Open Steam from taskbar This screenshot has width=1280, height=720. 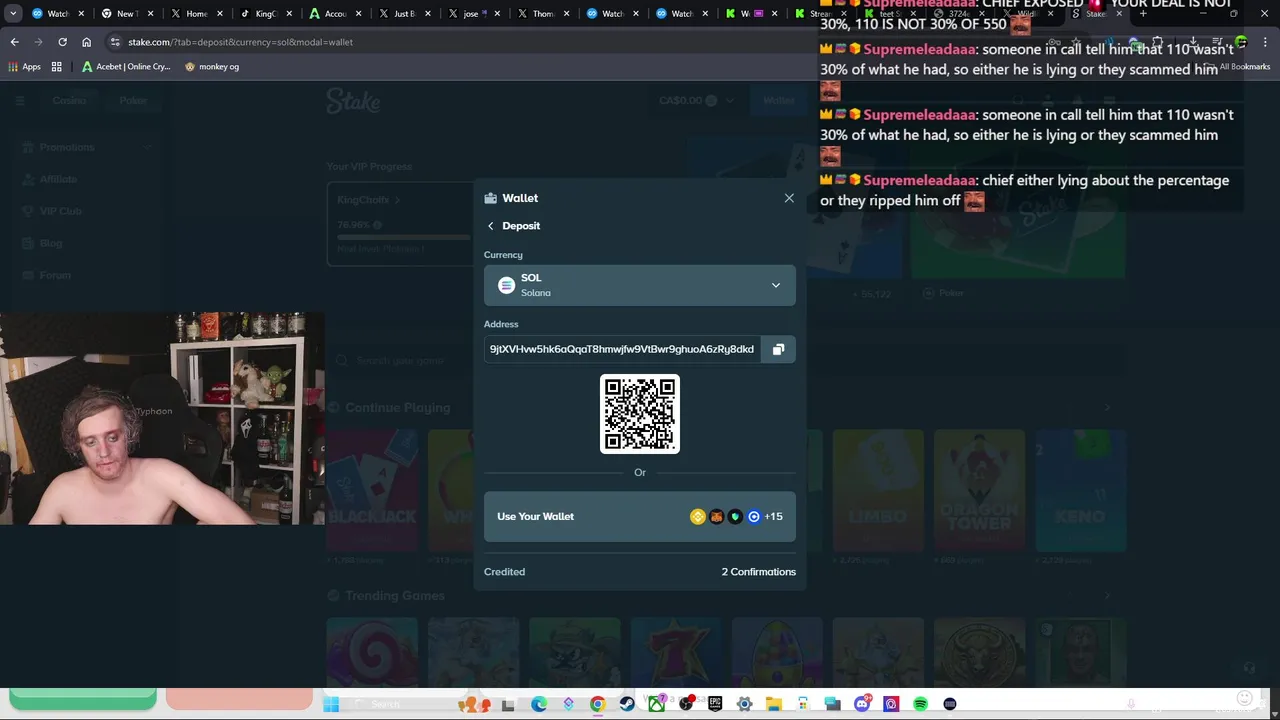coord(627,704)
